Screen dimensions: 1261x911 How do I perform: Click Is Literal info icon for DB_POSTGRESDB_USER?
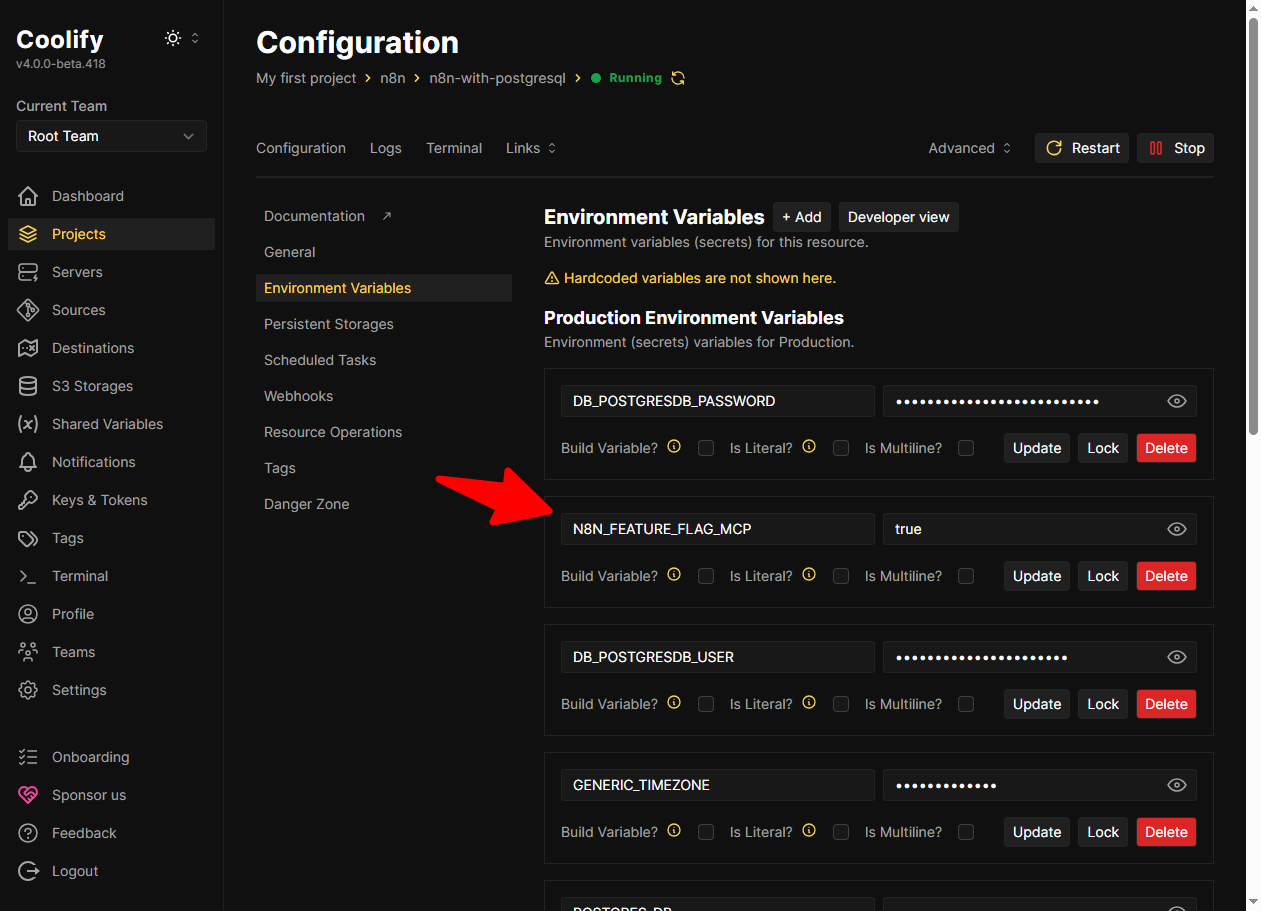[809, 703]
